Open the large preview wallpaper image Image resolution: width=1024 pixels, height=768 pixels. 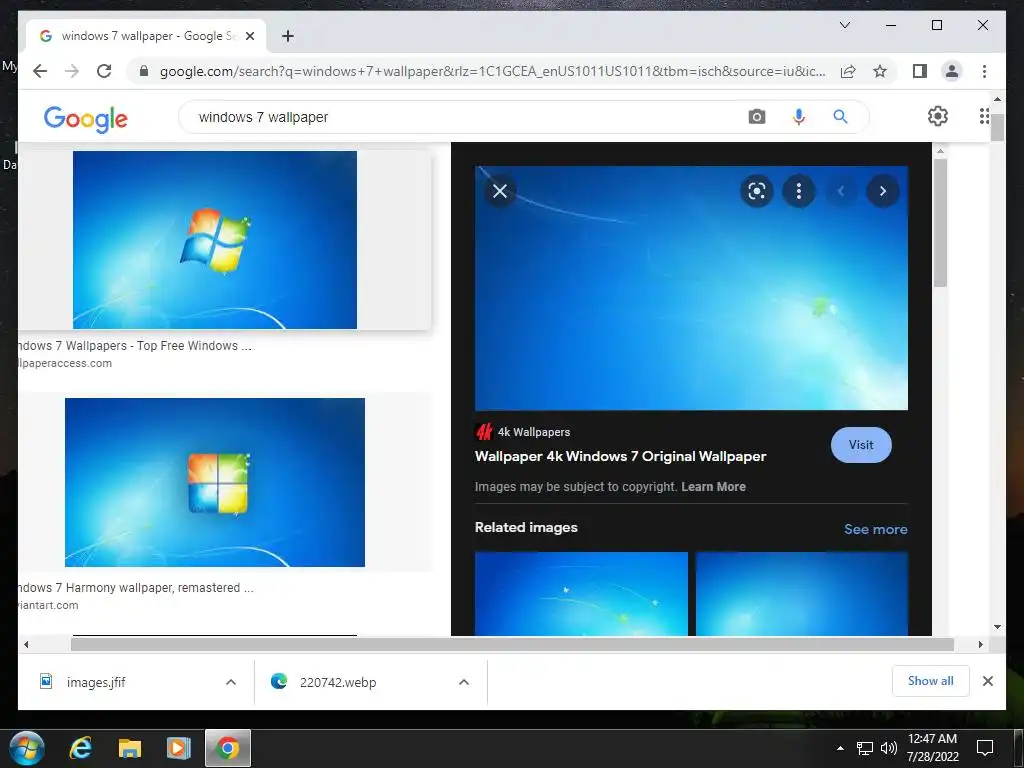click(691, 288)
